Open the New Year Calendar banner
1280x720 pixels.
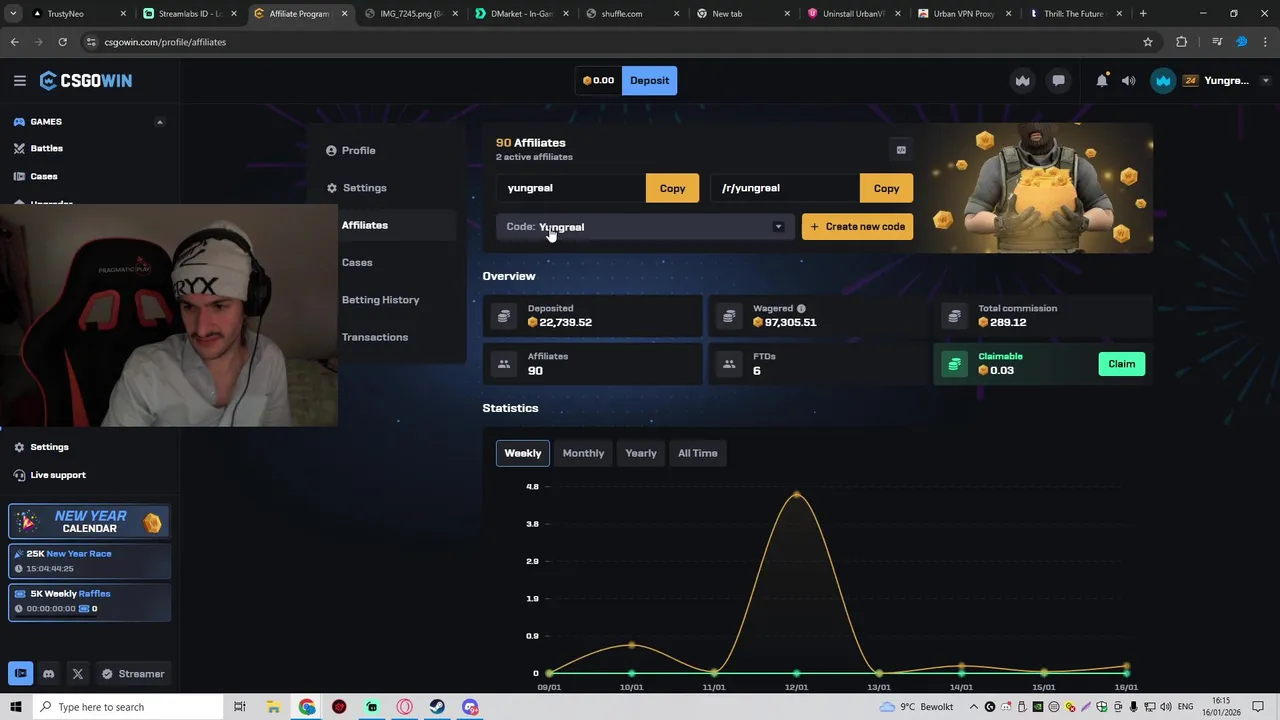89,521
